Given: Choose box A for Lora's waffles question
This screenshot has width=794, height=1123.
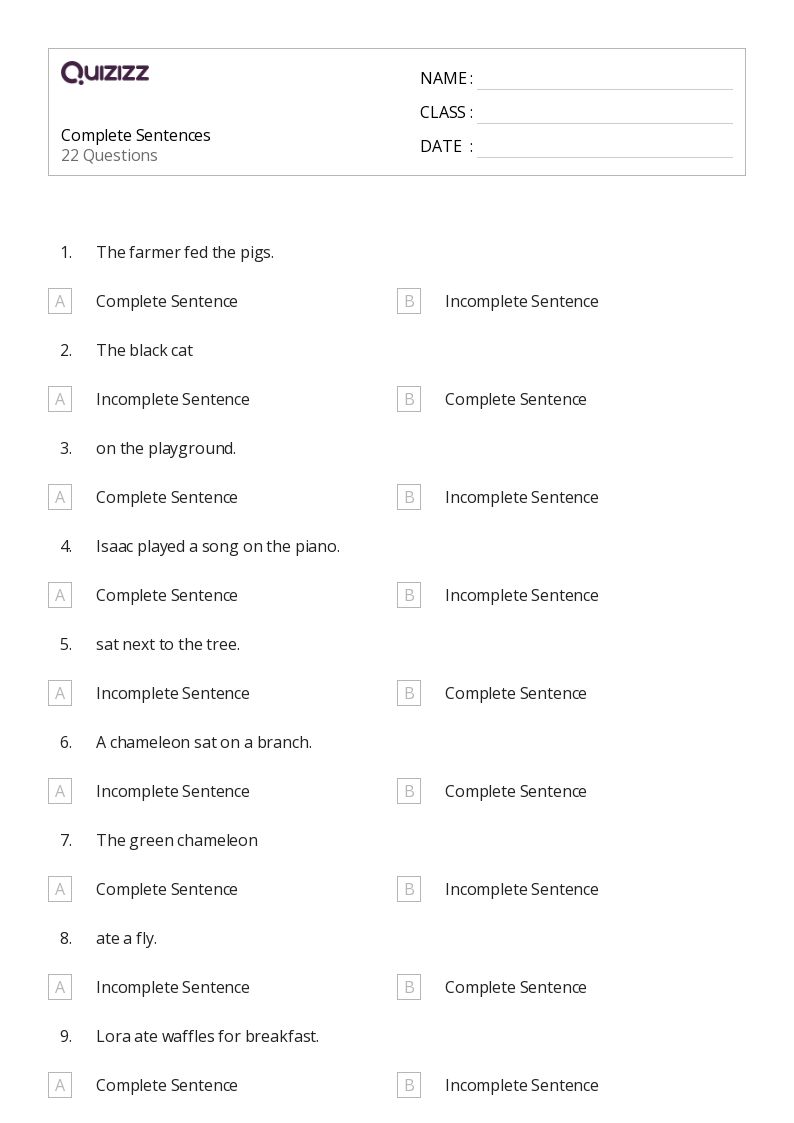Looking at the screenshot, I should 60,1085.
